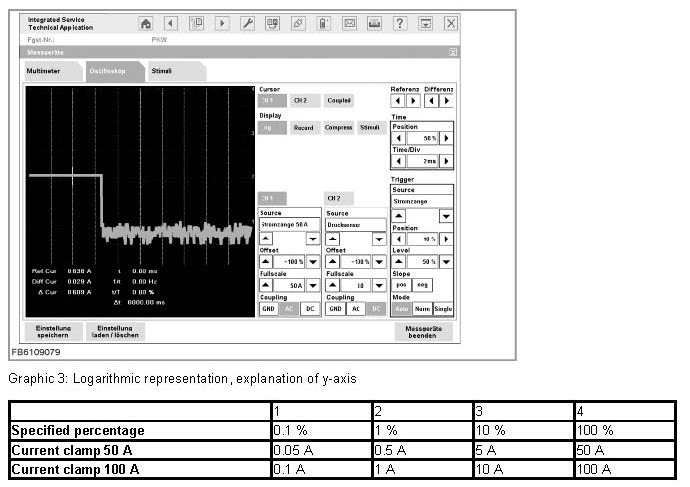Increase Time/Div with right arrow
The height and width of the screenshot is (487, 690).
pos(446,161)
